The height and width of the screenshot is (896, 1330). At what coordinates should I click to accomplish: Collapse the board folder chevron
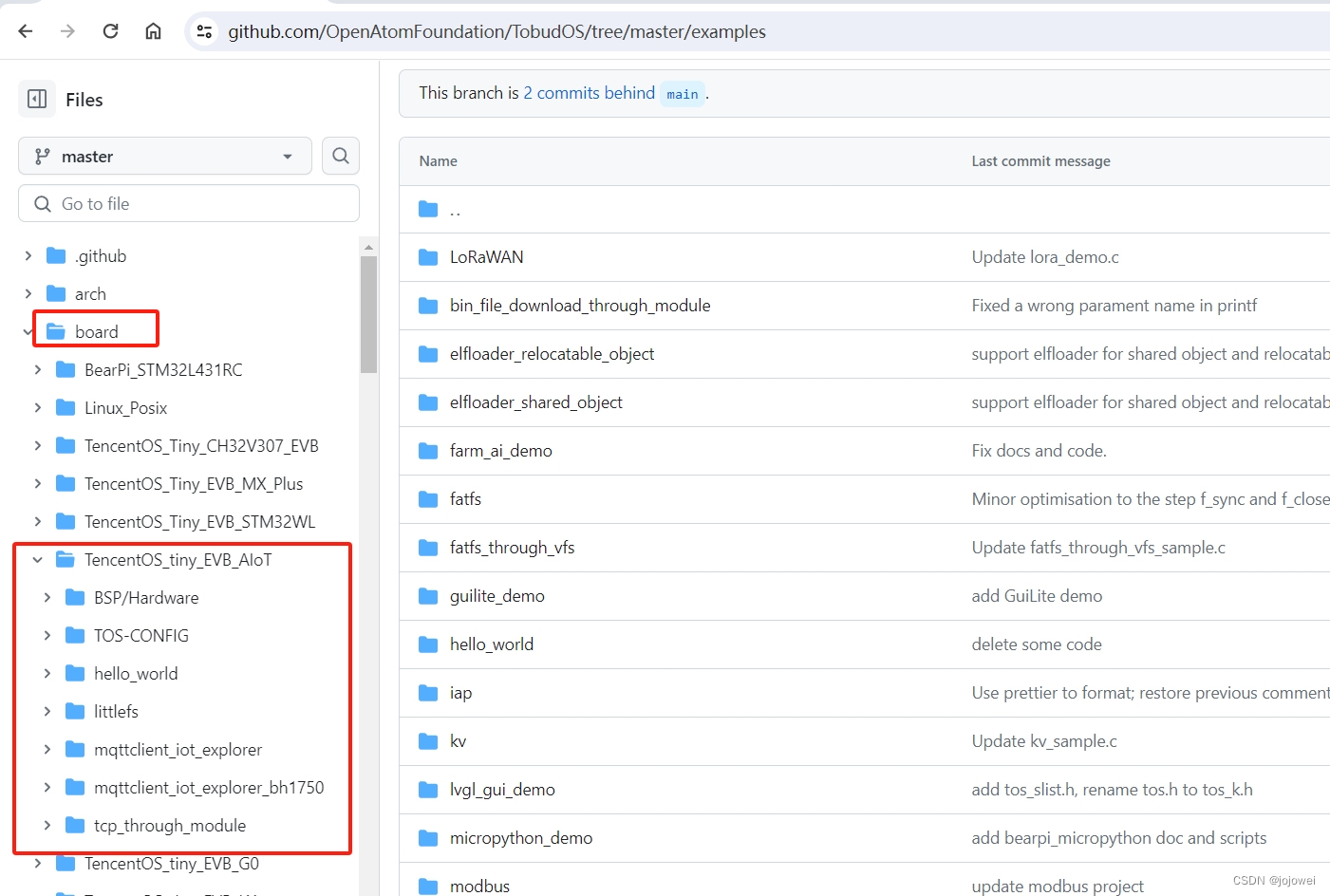(28, 331)
